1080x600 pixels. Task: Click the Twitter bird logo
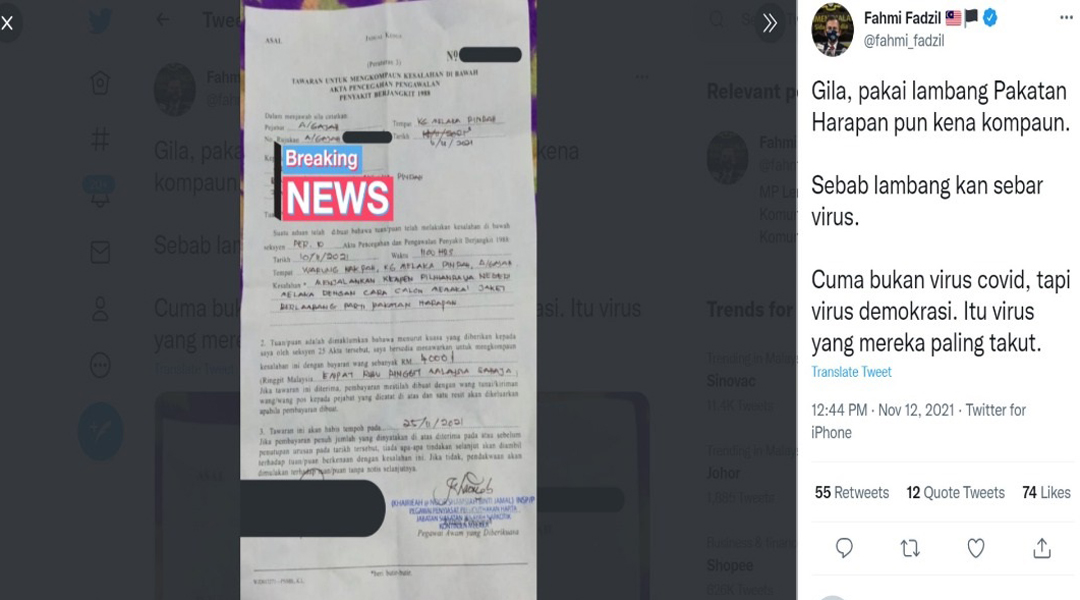point(100,21)
